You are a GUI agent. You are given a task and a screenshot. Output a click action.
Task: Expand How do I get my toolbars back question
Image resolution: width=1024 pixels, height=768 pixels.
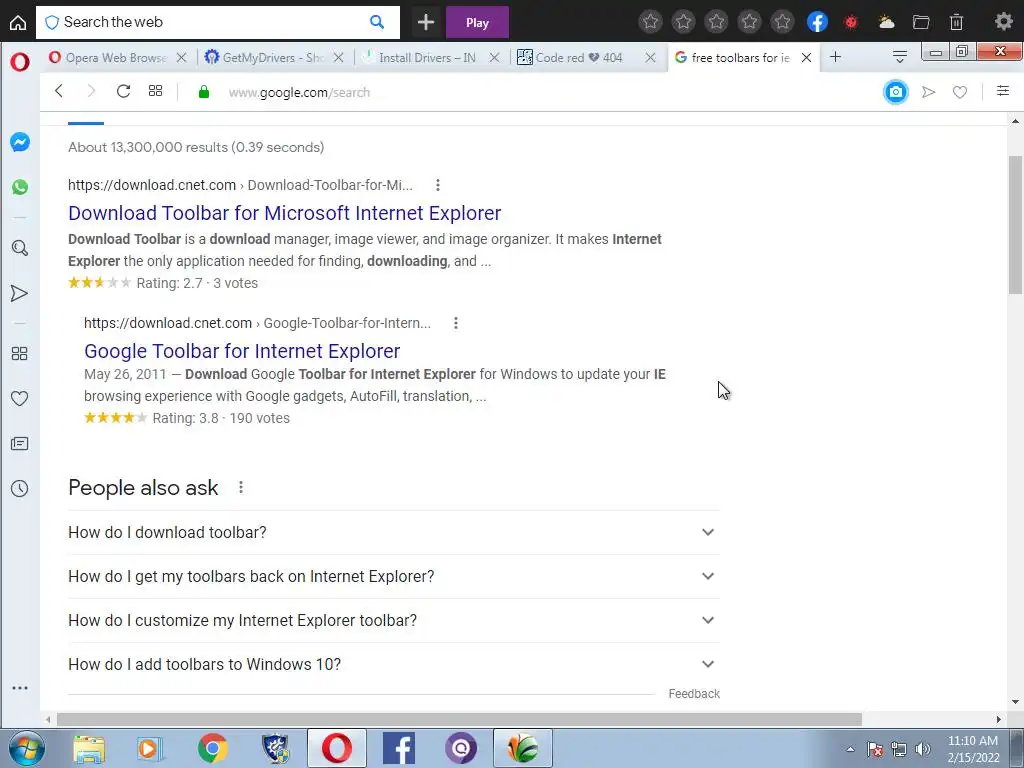pos(394,576)
